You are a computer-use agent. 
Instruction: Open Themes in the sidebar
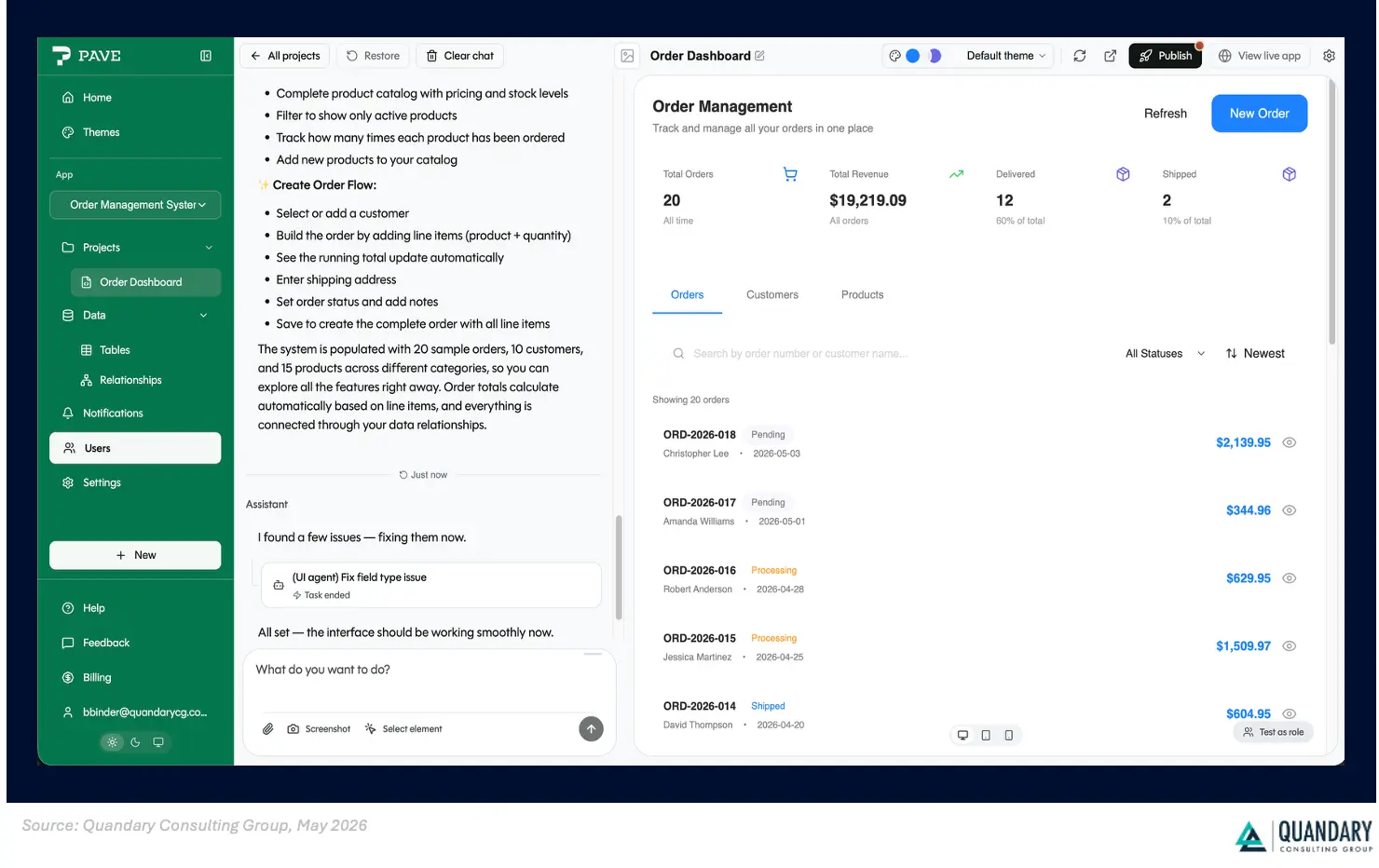tap(135, 132)
